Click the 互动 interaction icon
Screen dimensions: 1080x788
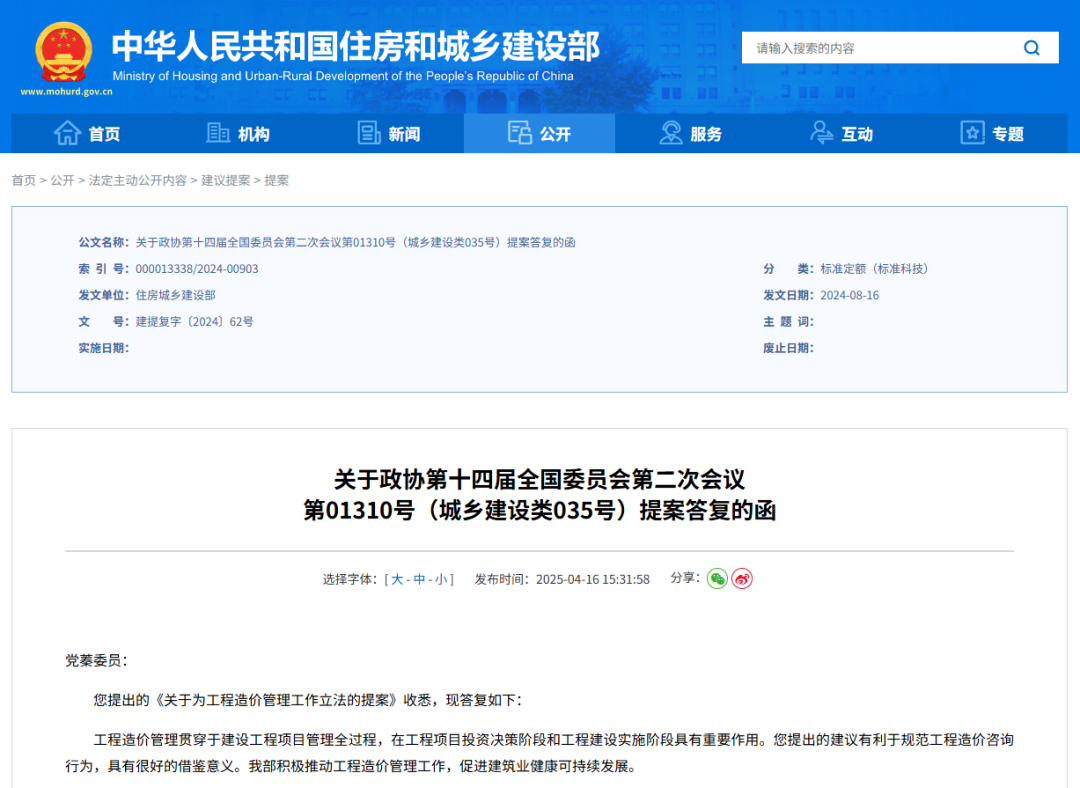coord(821,133)
